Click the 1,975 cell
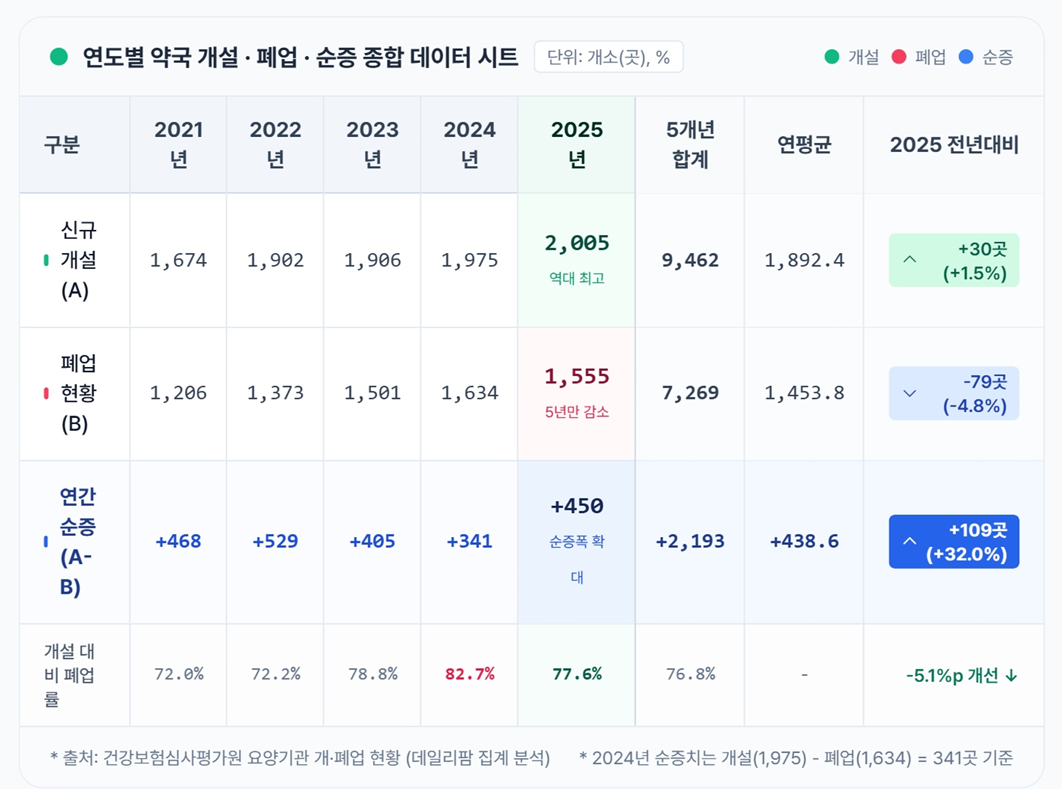Viewport: 1062px width, 789px height. click(x=469, y=260)
